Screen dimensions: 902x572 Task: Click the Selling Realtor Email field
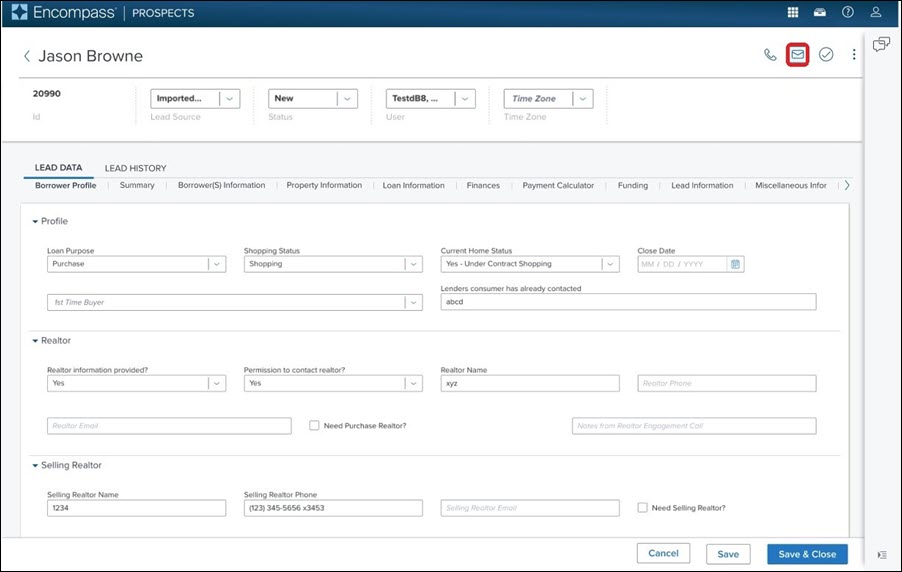pos(530,508)
